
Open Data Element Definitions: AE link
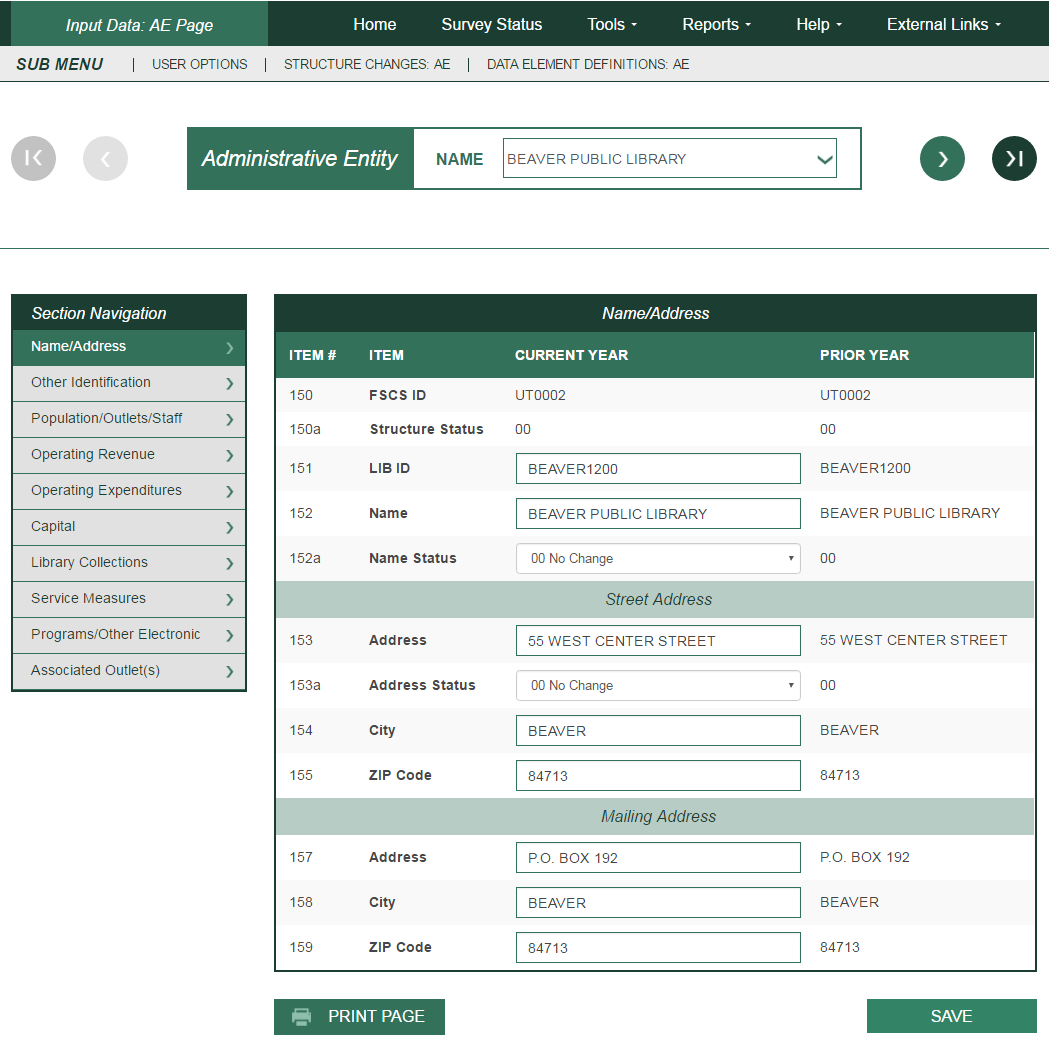588,64
